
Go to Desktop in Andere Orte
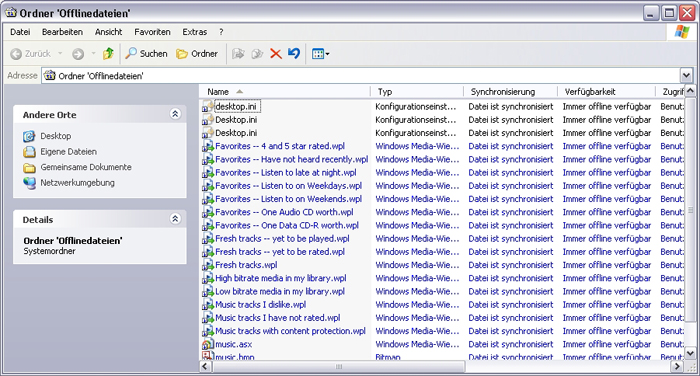click(x=56, y=136)
